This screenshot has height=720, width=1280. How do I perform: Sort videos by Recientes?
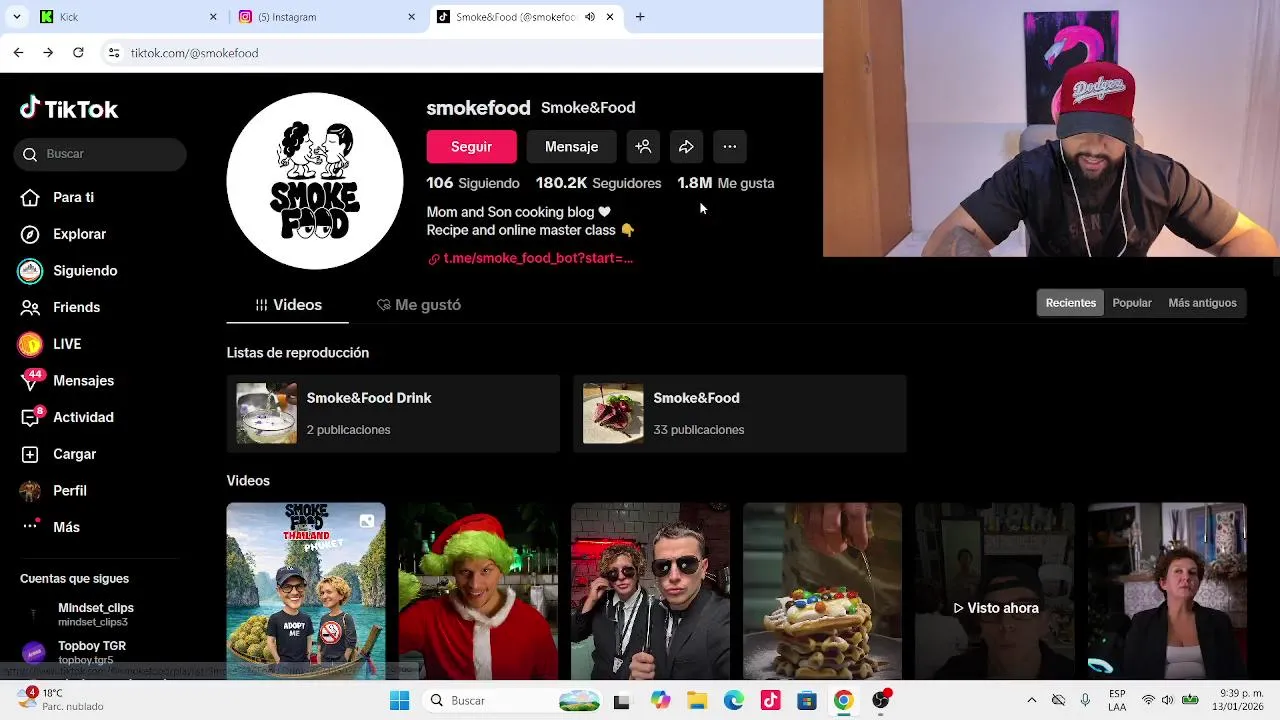[1070, 303]
